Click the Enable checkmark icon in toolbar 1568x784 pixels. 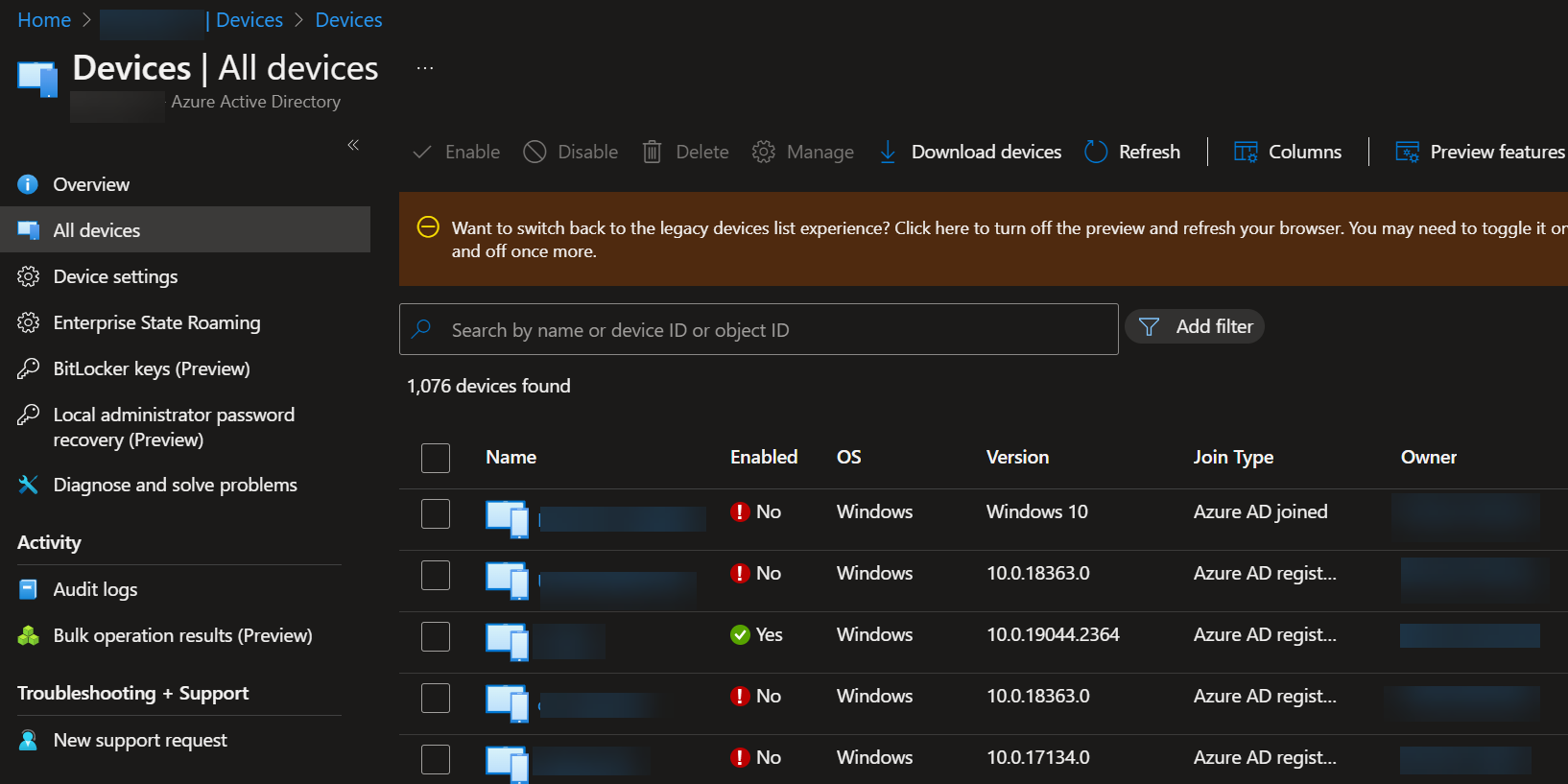tap(421, 152)
